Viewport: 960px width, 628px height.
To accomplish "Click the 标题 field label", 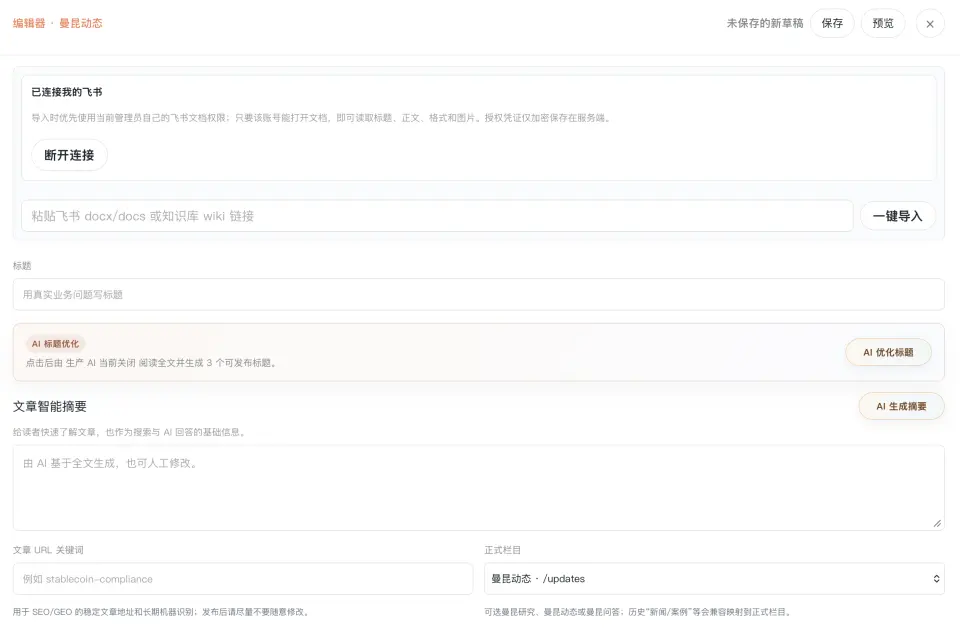I will click(x=22, y=266).
